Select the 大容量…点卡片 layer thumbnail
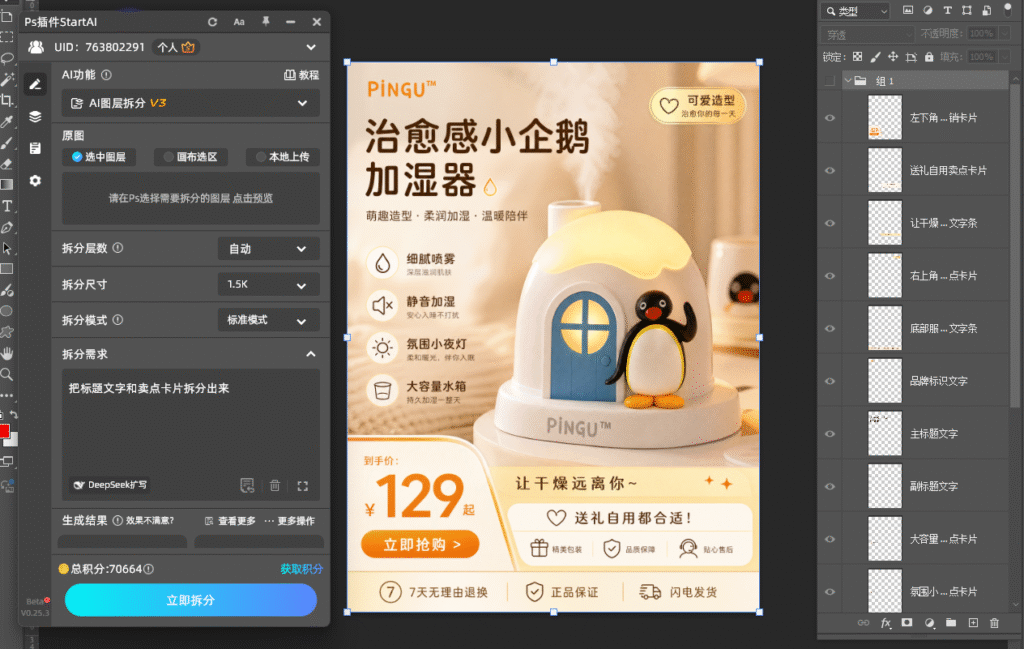This screenshot has width=1024, height=649. coord(885,539)
